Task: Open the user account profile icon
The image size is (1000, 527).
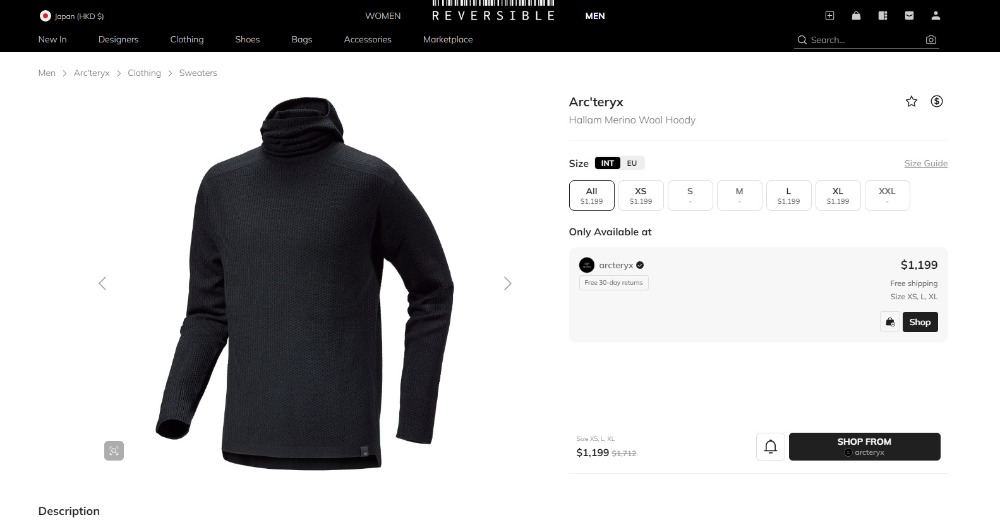Action: coord(936,16)
